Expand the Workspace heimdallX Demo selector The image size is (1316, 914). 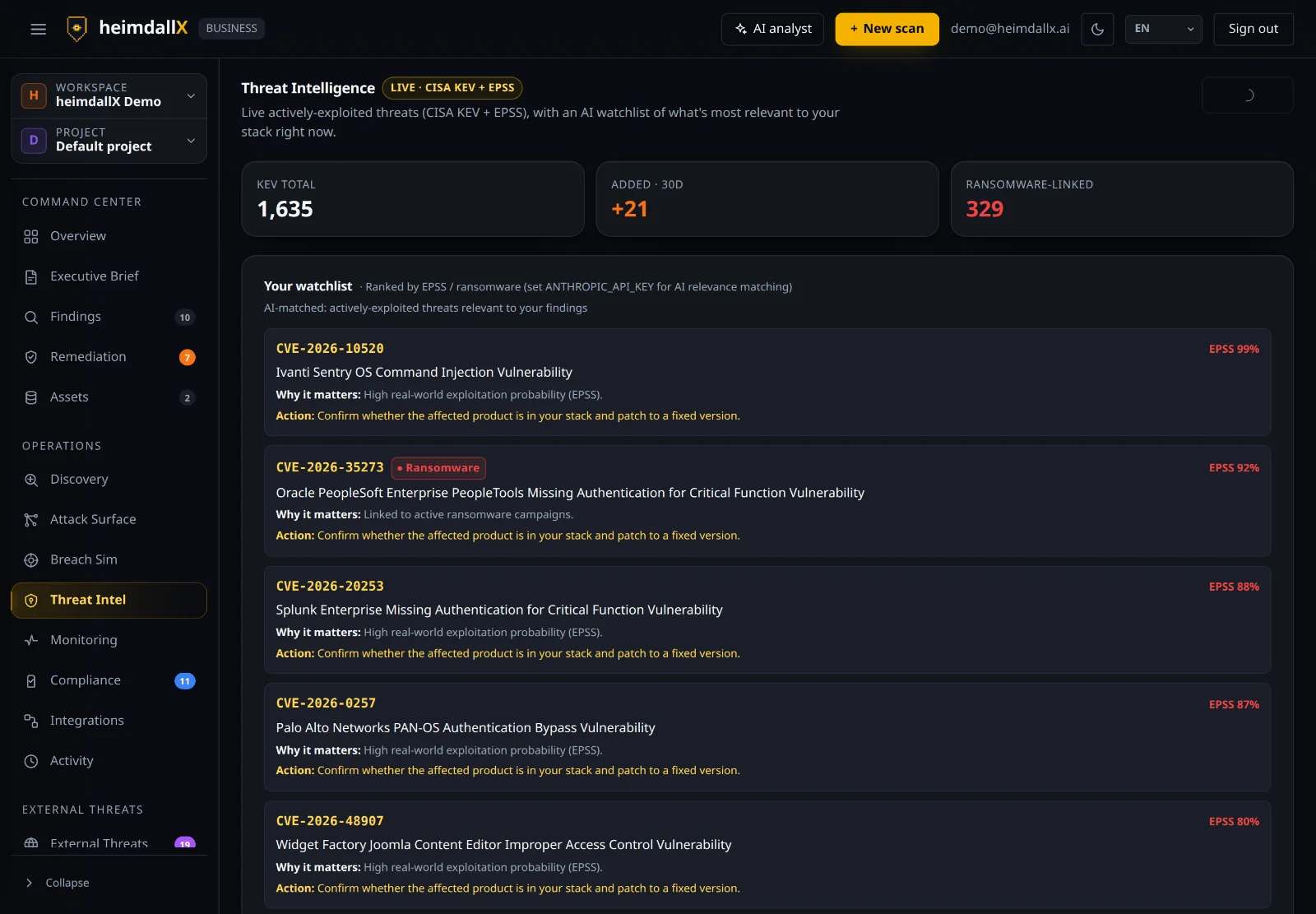tap(109, 95)
